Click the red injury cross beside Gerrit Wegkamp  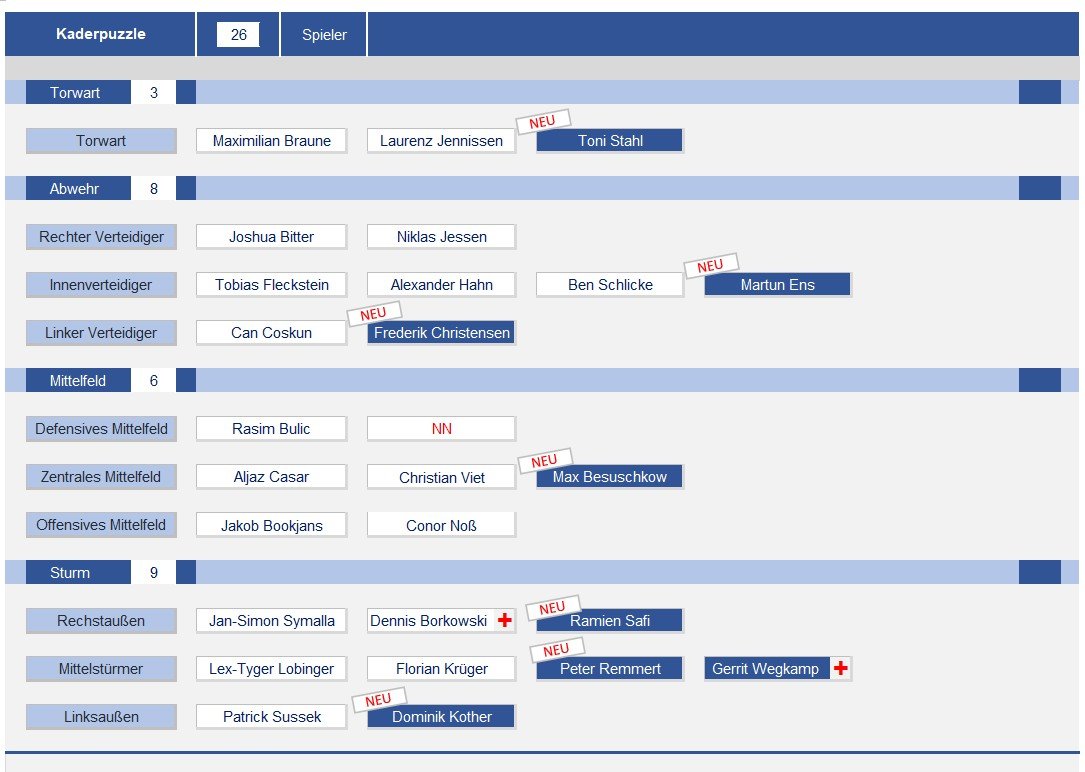pyautogui.click(x=841, y=668)
